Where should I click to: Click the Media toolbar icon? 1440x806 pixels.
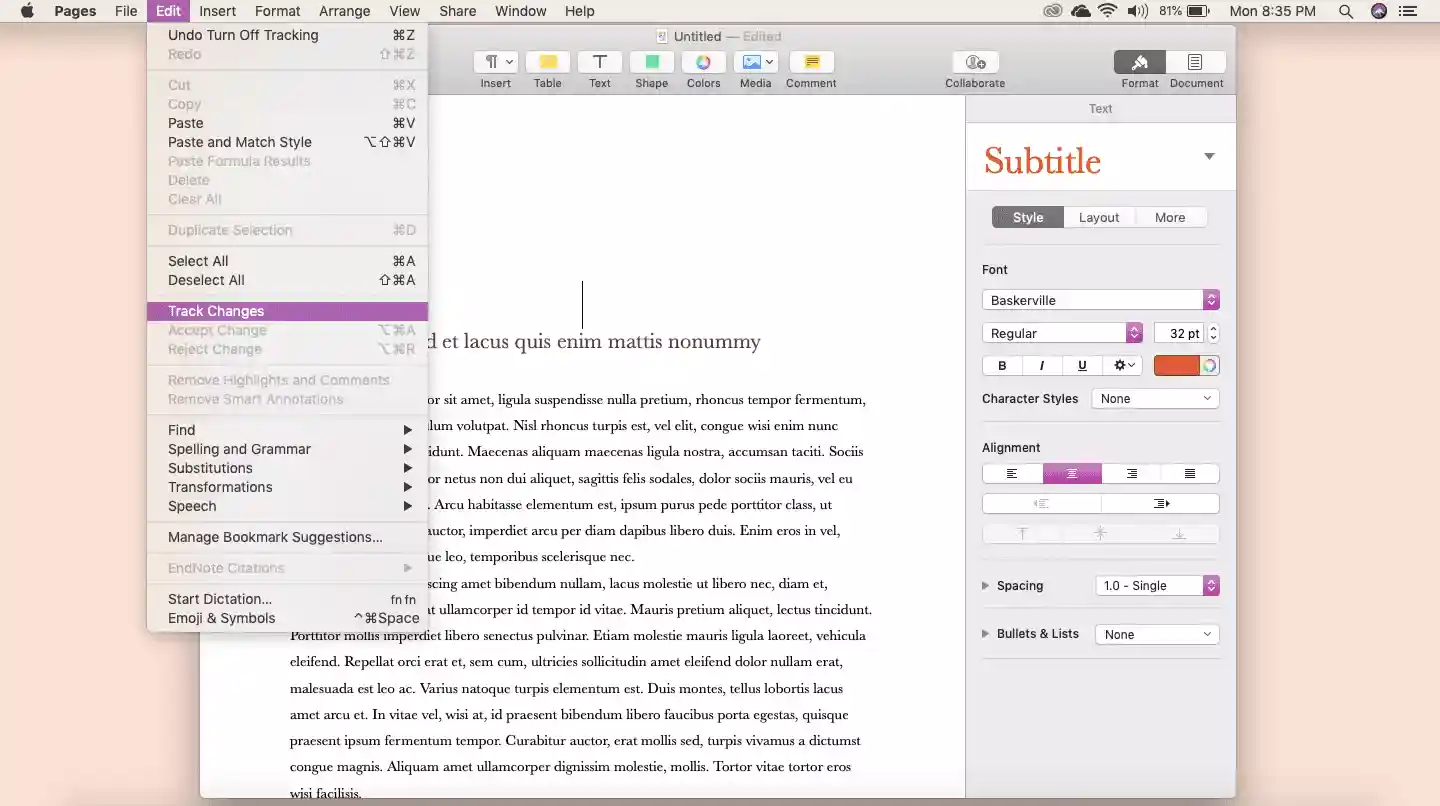pyautogui.click(x=755, y=62)
